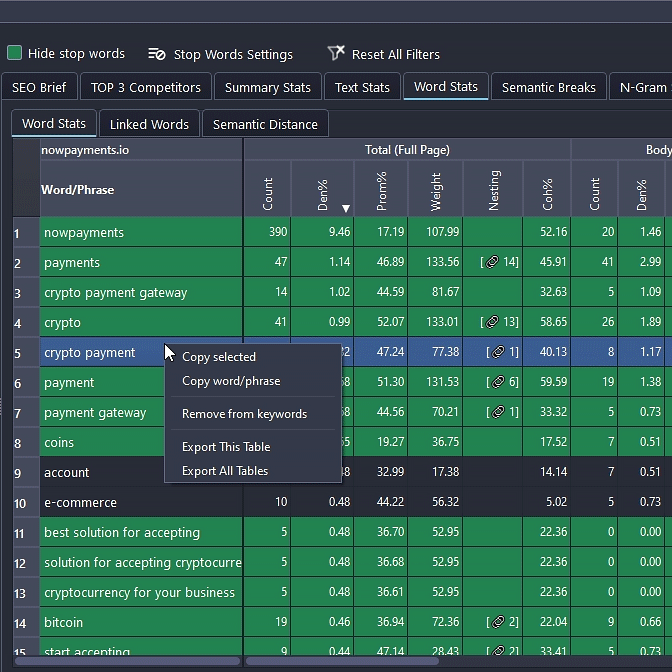The width and height of the screenshot is (672, 672).
Task: Choose Copy selected from context menu
Action: [x=219, y=357]
